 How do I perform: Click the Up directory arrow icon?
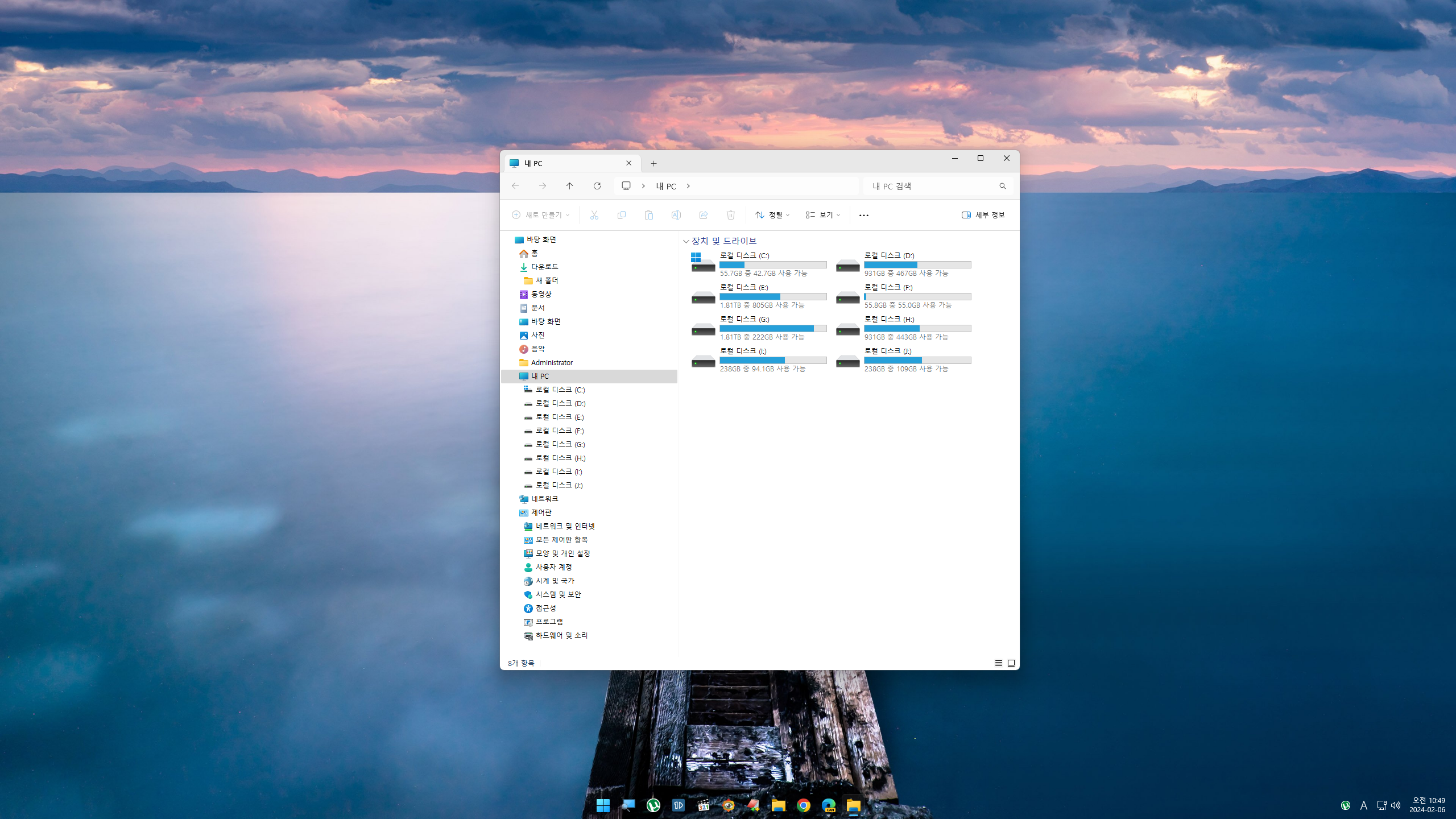(x=569, y=186)
